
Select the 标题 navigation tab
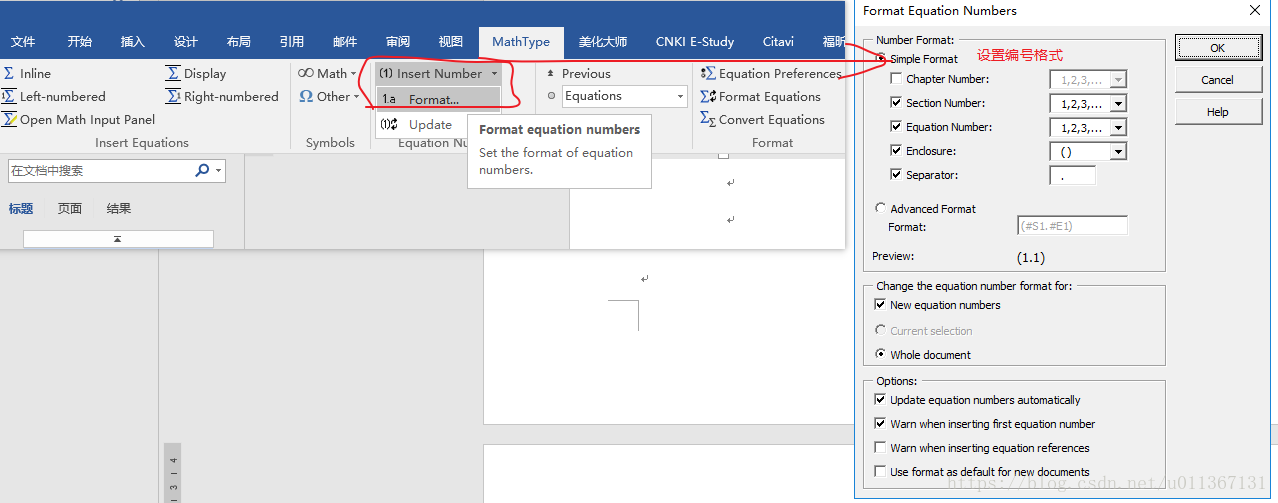click(x=21, y=208)
